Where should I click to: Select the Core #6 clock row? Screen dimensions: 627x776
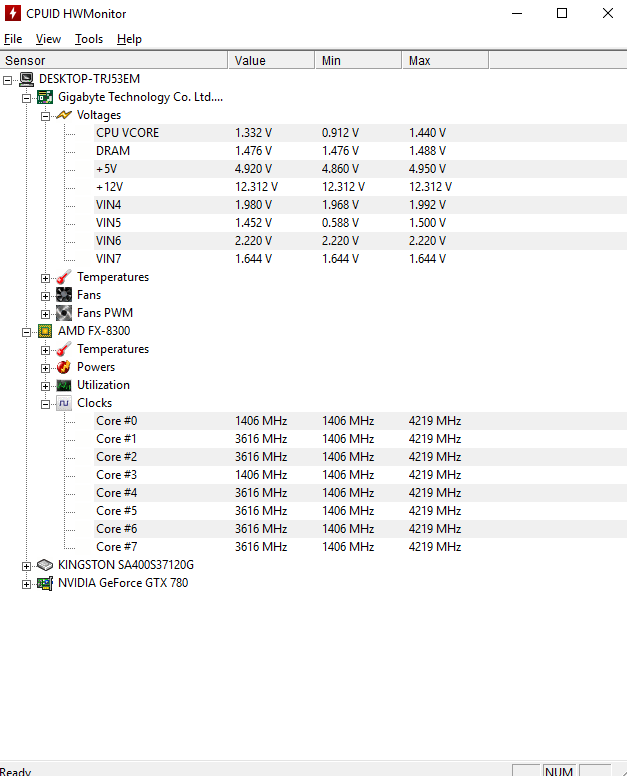point(361,529)
